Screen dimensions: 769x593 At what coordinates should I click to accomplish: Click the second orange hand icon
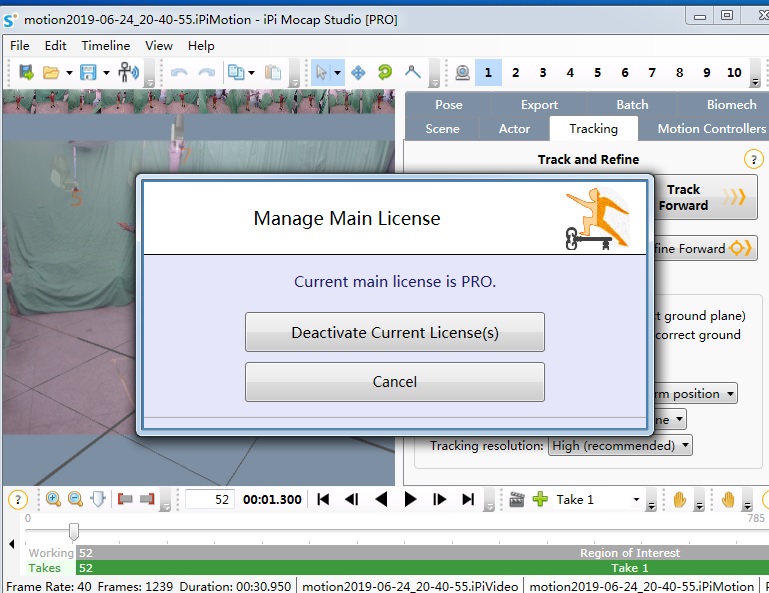click(x=728, y=499)
